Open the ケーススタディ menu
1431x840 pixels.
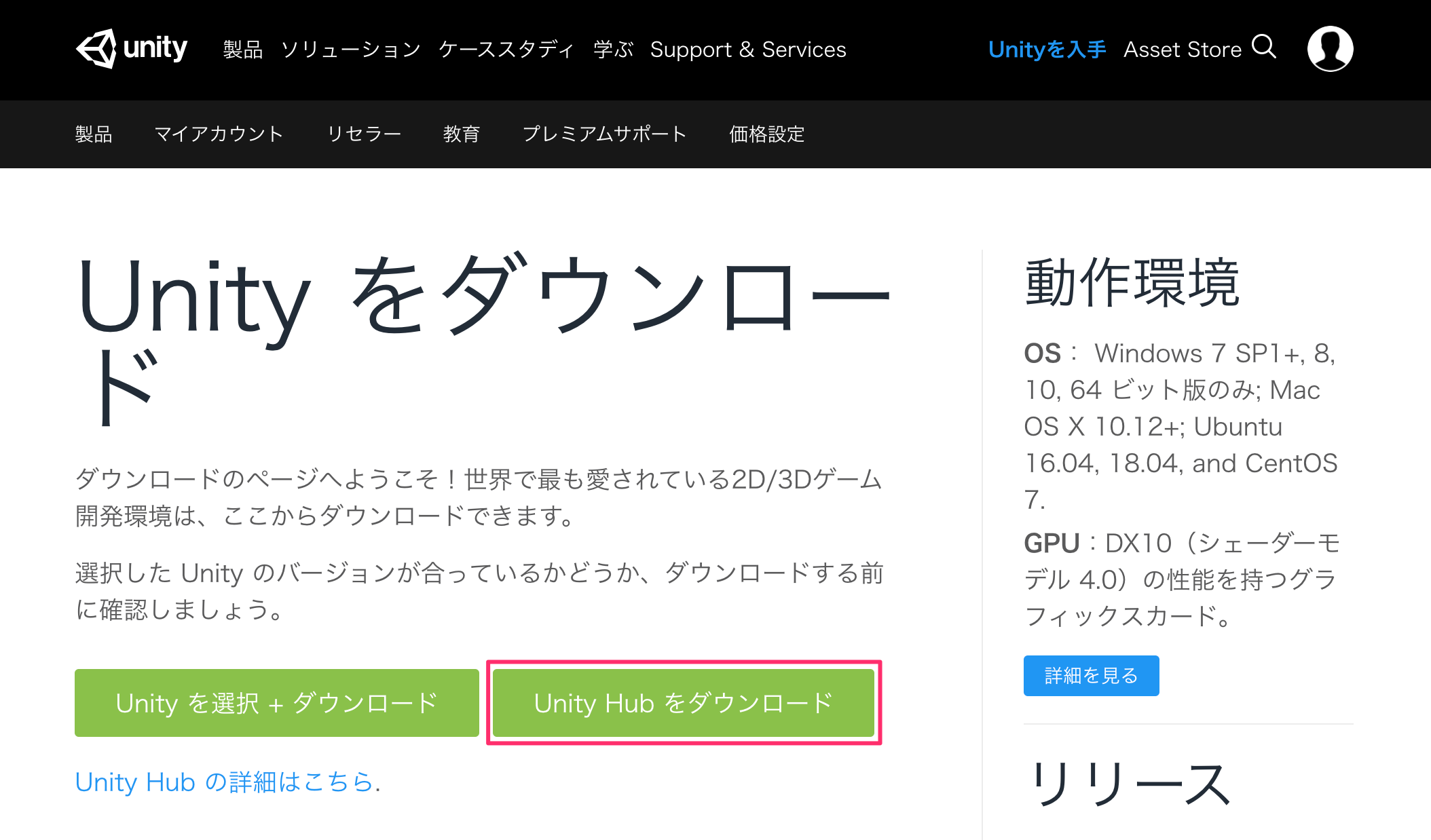pos(506,50)
